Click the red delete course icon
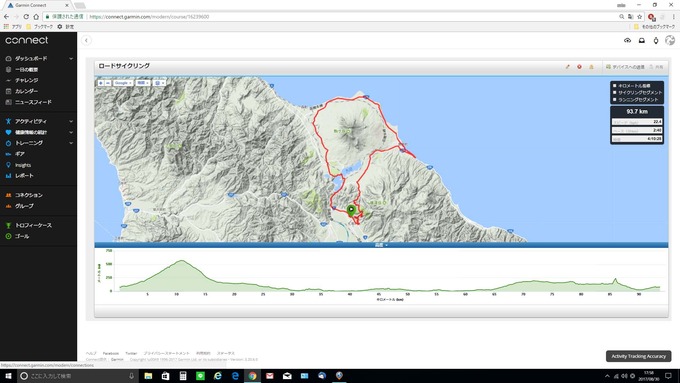Image resolution: width=680 pixels, height=383 pixels. (x=579, y=67)
